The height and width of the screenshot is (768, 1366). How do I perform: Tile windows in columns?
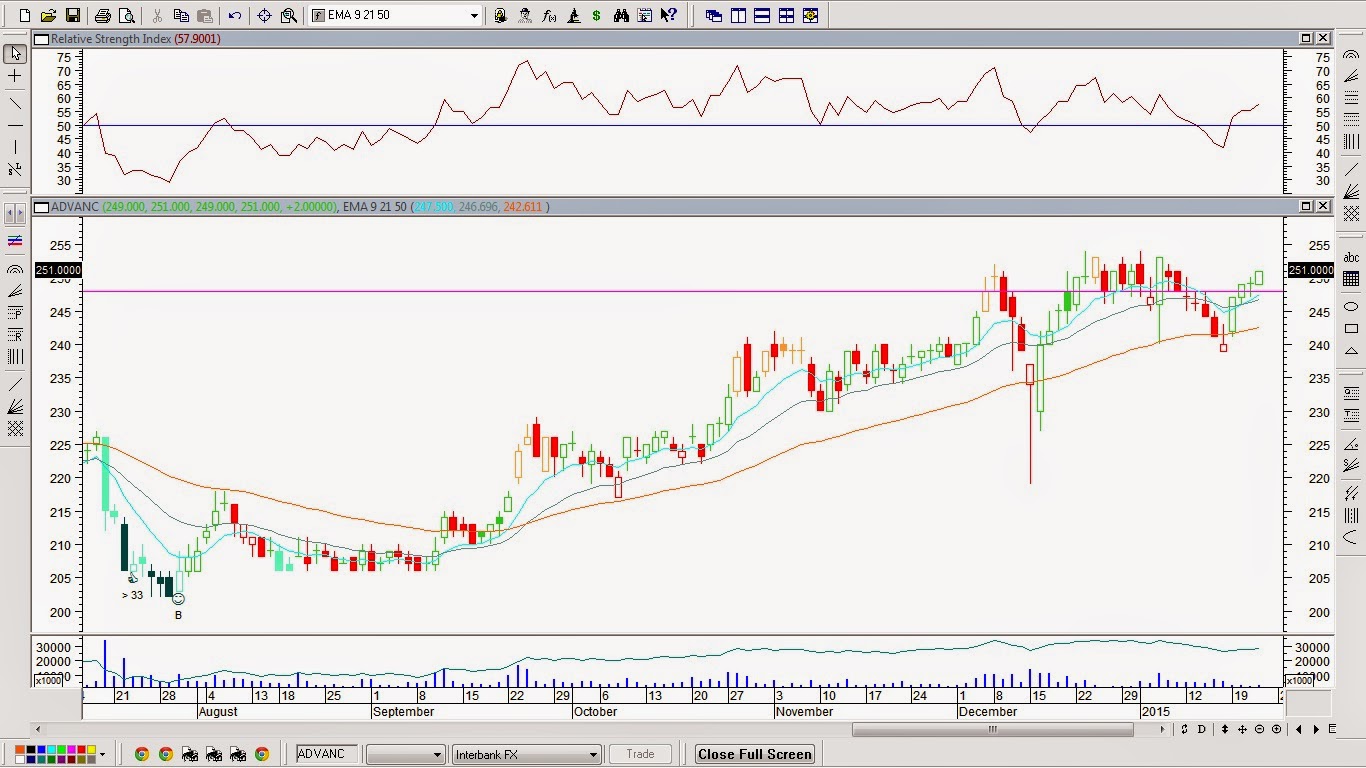[x=738, y=16]
